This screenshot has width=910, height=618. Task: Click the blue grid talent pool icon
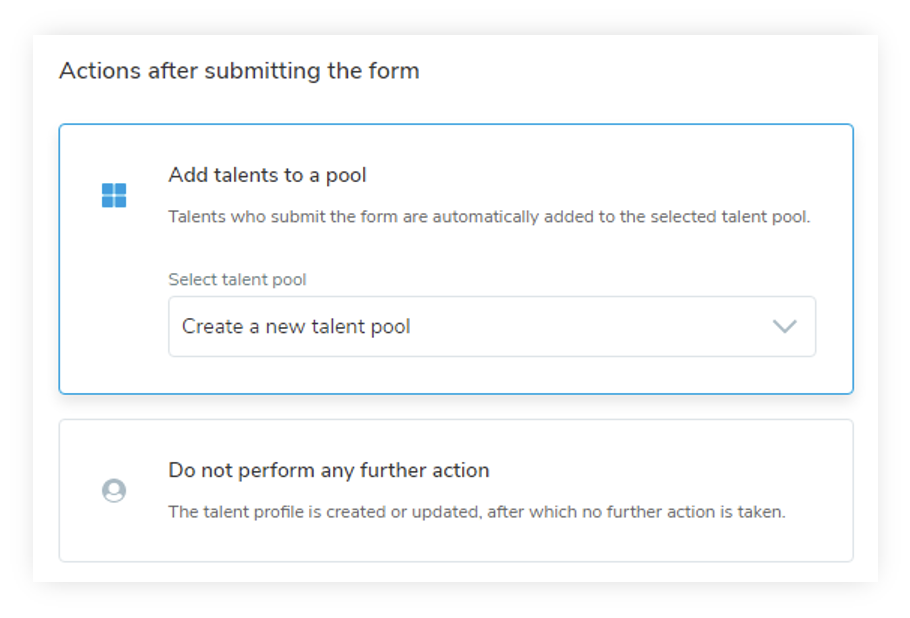114,195
